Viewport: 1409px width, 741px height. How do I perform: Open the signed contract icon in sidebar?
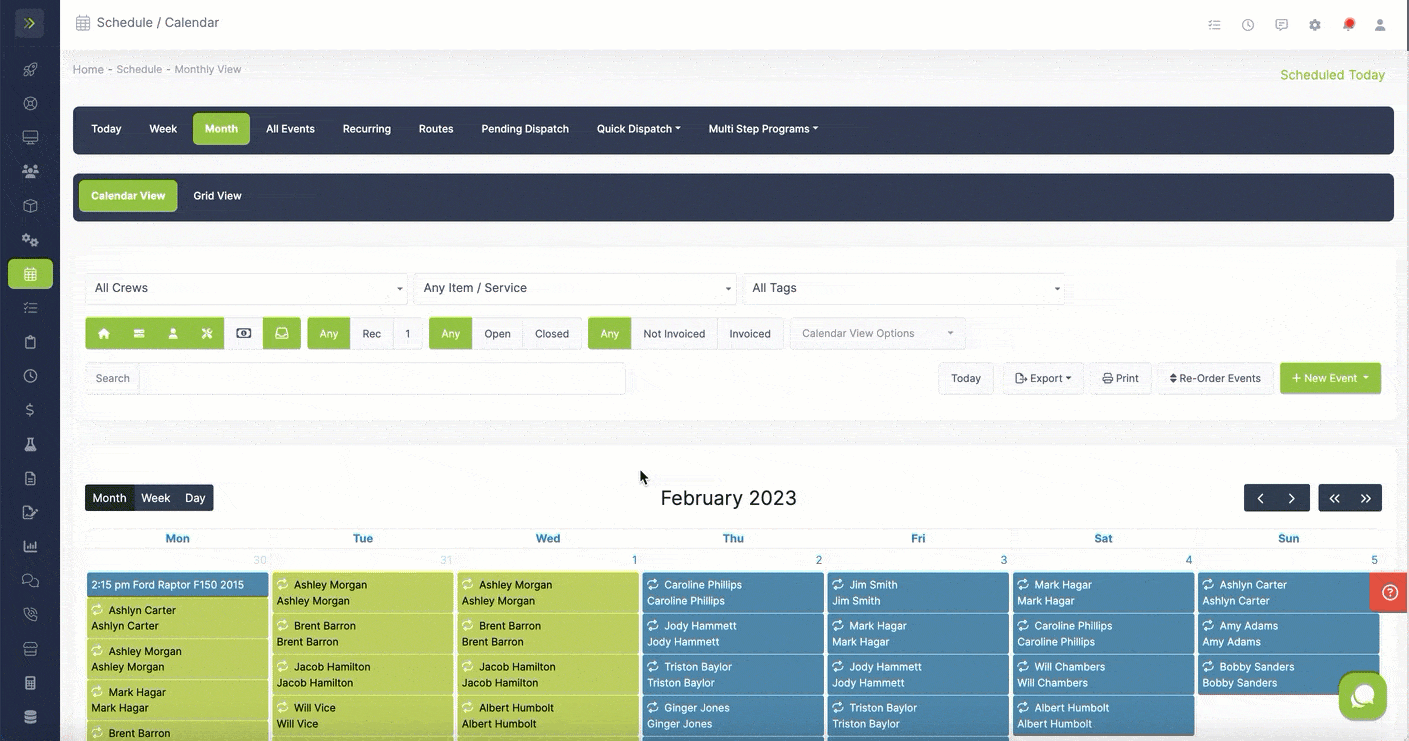[x=30, y=512]
